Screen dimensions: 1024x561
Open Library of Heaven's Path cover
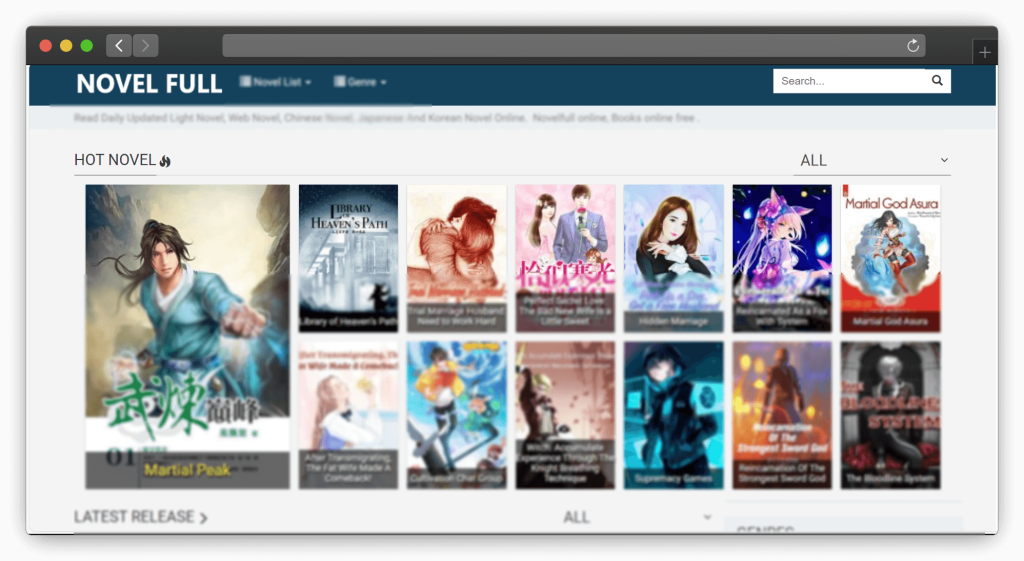click(348, 257)
